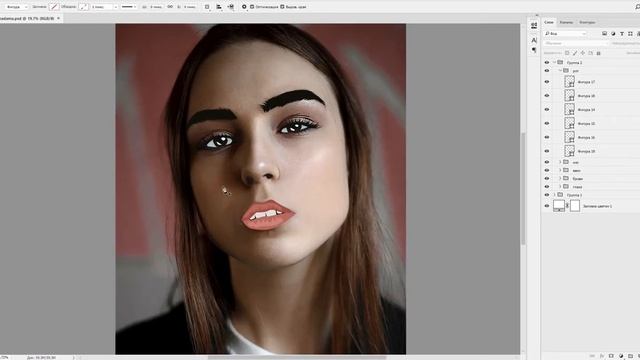Open the Заливка fill color swatch
This screenshot has width=640, height=360.
[x=54, y=7]
